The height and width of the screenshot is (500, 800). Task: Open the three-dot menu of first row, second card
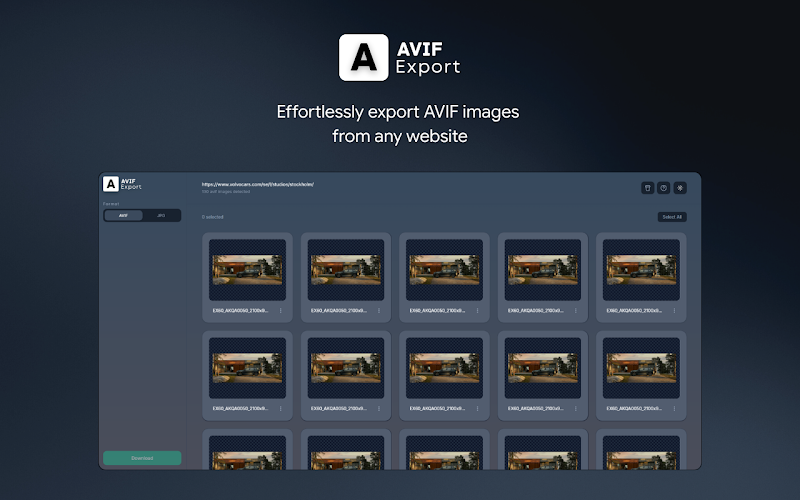(x=379, y=310)
